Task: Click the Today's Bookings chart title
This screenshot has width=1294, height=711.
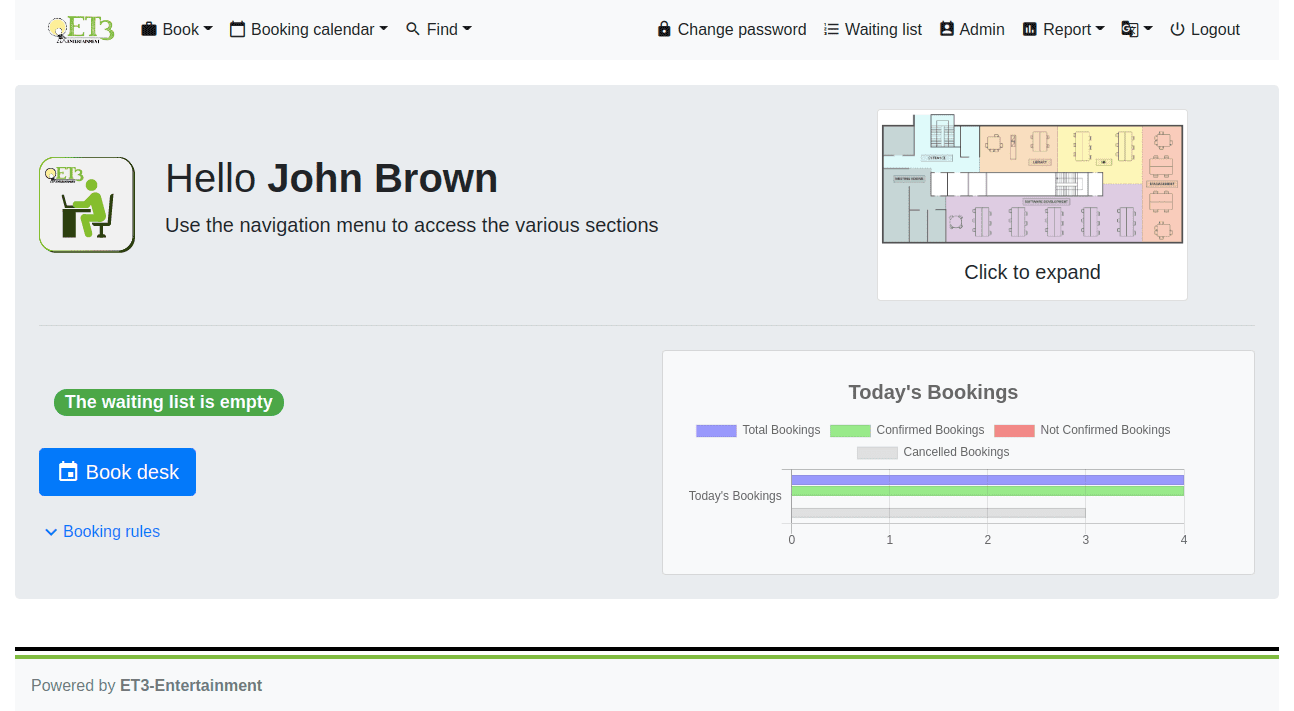Action: click(x=933, y=392)
